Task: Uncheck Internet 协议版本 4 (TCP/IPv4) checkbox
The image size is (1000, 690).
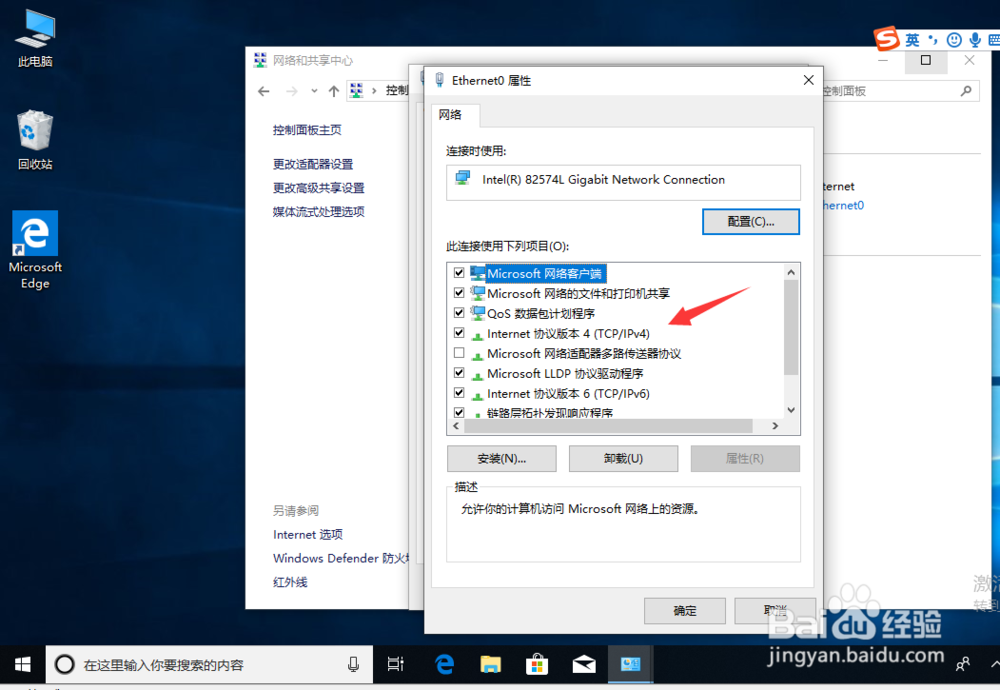Action: click(x=459, y=332)
